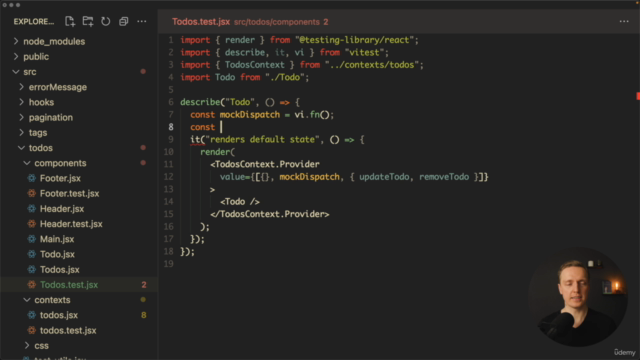Open Header.jsx from the file tree

[62, 209]
